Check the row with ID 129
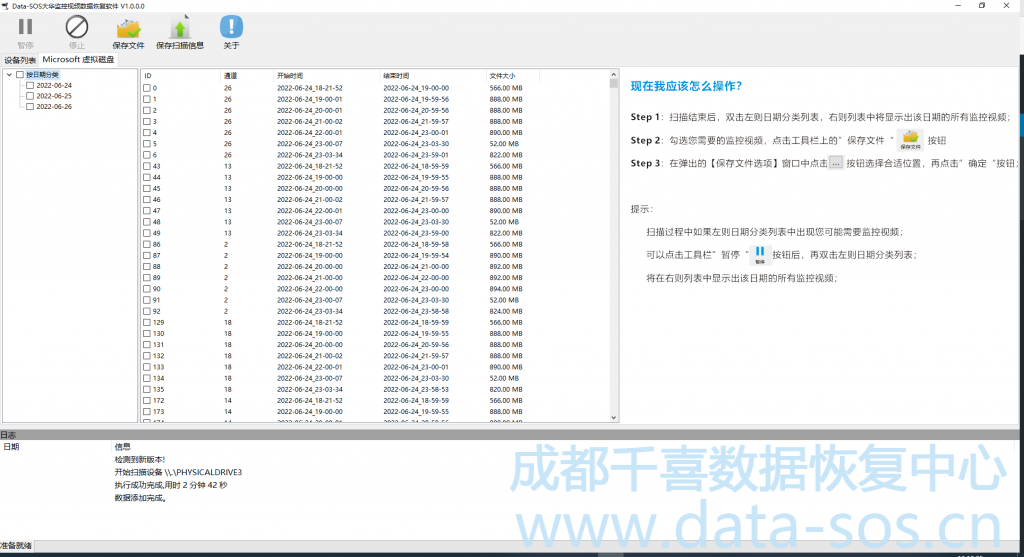Image resolution: width=1024 pixels, height=557 pixels. (x=147, y=323)
